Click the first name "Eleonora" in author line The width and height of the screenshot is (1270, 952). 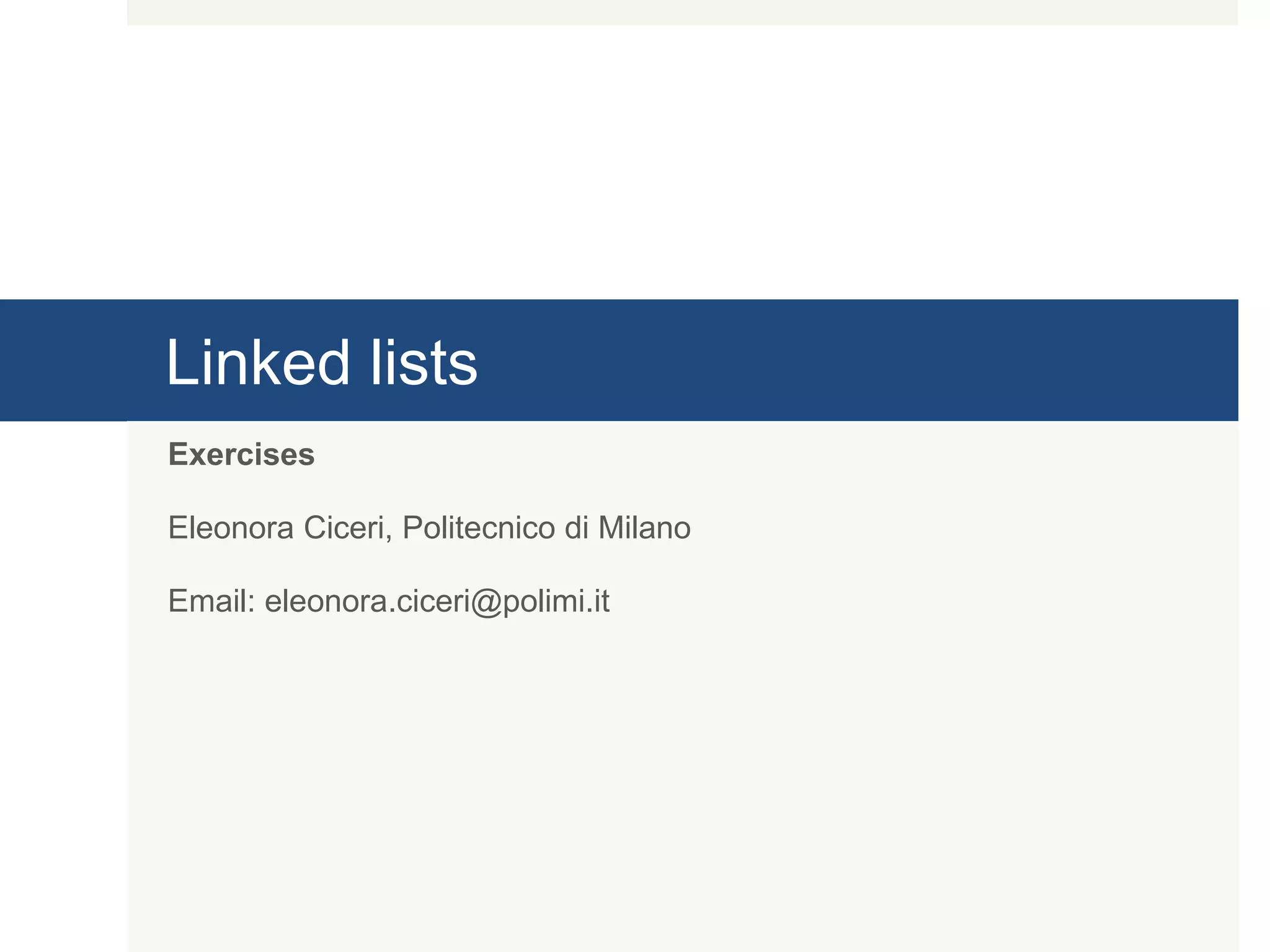coord(231,528)
